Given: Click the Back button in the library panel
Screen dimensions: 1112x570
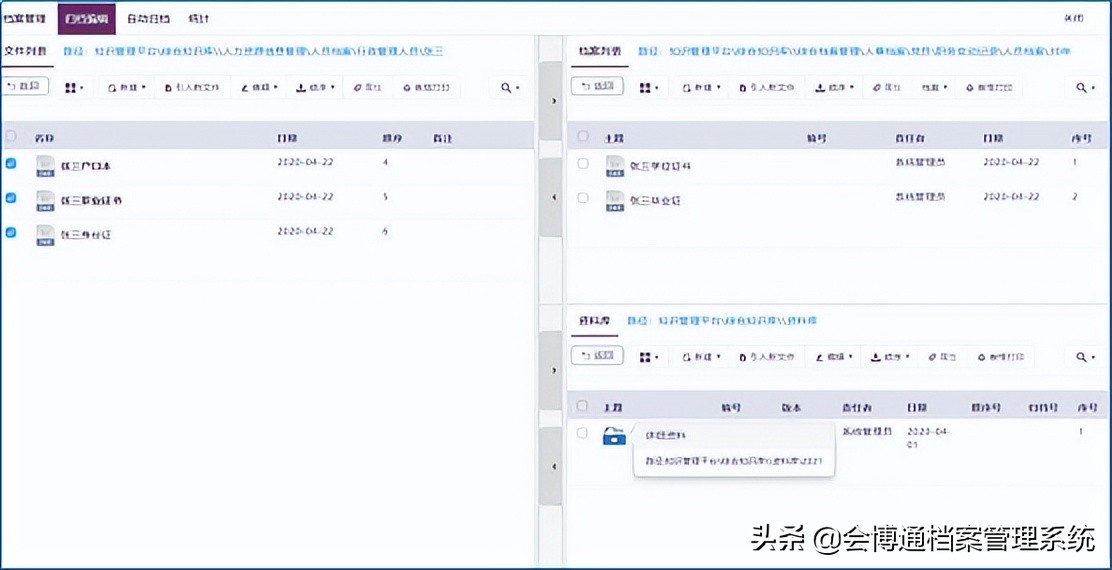Looking at the screenshot, I should coord(597,355).
